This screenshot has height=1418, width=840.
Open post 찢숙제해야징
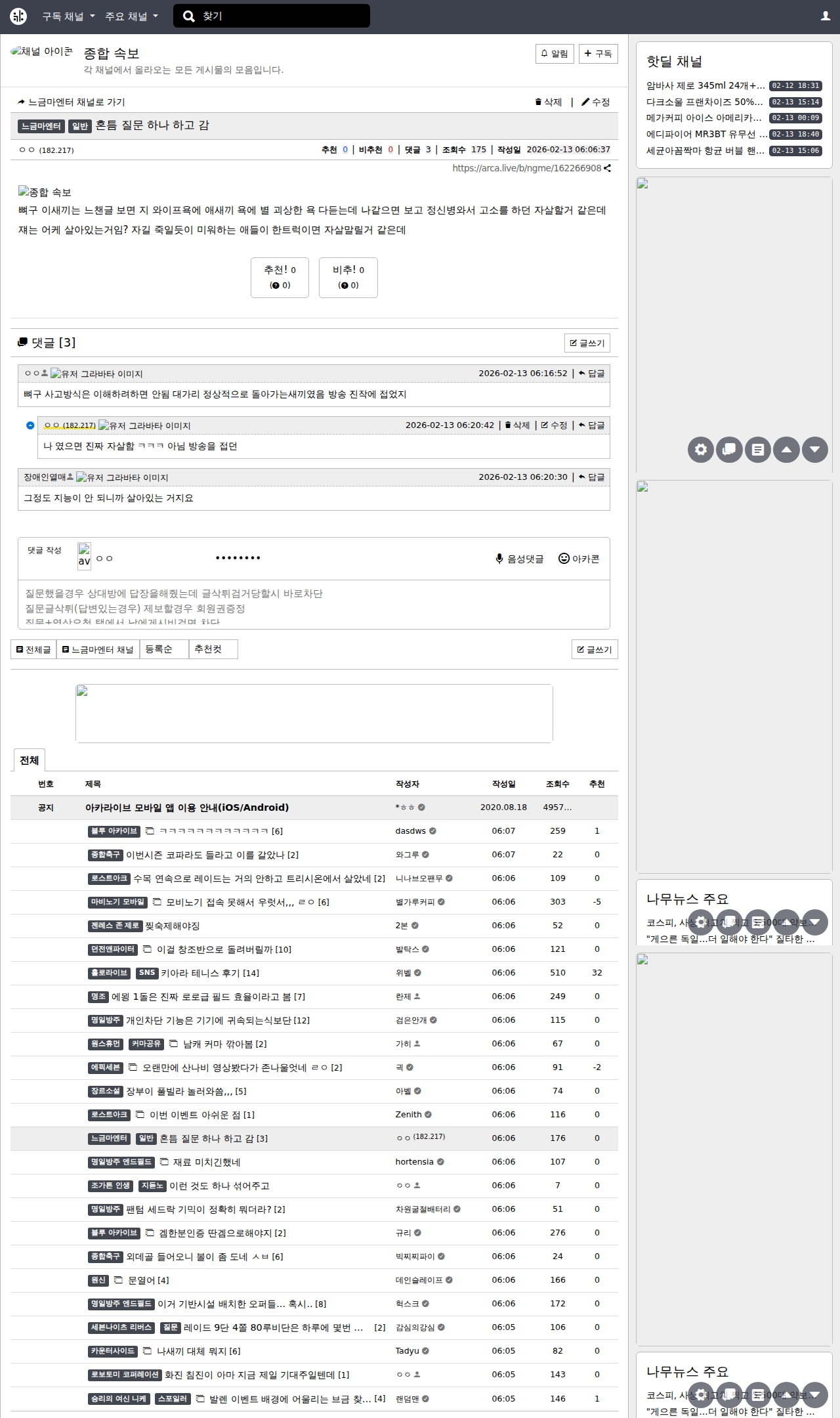pyautogui.click(x=173, y=926)
